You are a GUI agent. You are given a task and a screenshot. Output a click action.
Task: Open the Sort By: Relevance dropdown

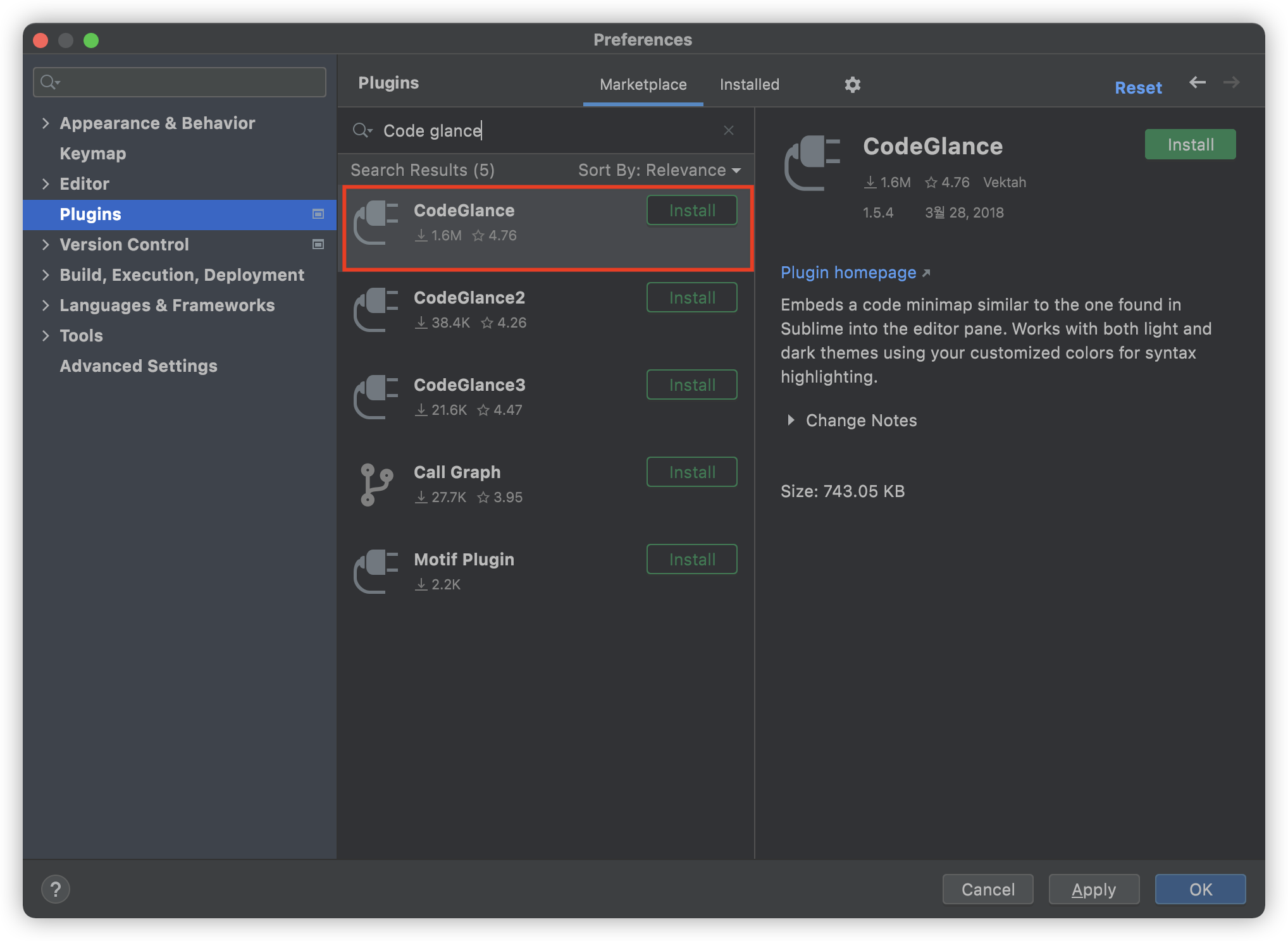pyautogui.click(x=659, y=170)
